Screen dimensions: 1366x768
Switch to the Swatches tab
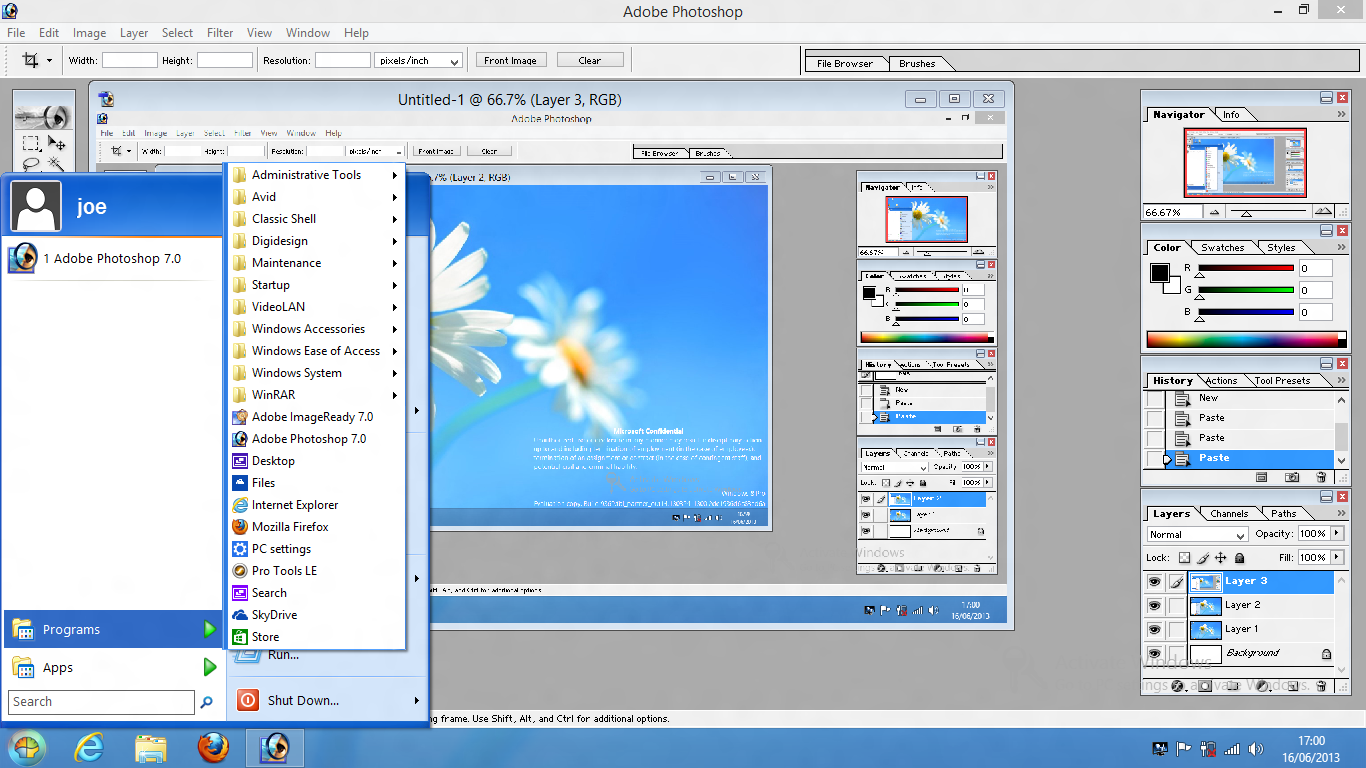click(x=1223, y=247)
